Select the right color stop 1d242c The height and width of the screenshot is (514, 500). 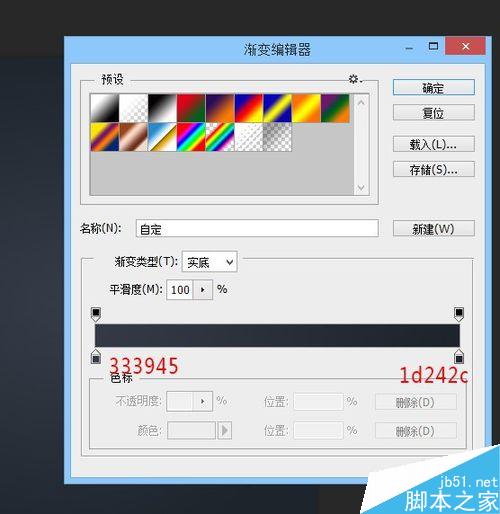[459, 356]
